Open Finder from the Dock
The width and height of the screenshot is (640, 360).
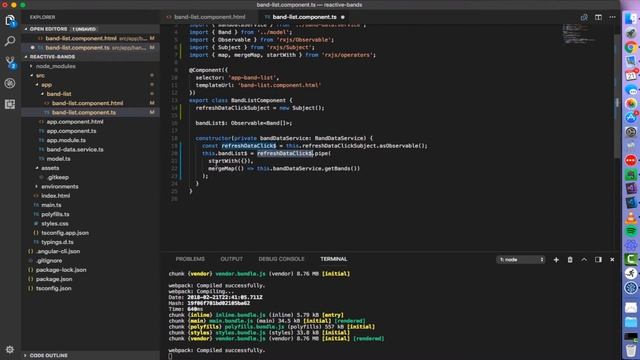631,19
